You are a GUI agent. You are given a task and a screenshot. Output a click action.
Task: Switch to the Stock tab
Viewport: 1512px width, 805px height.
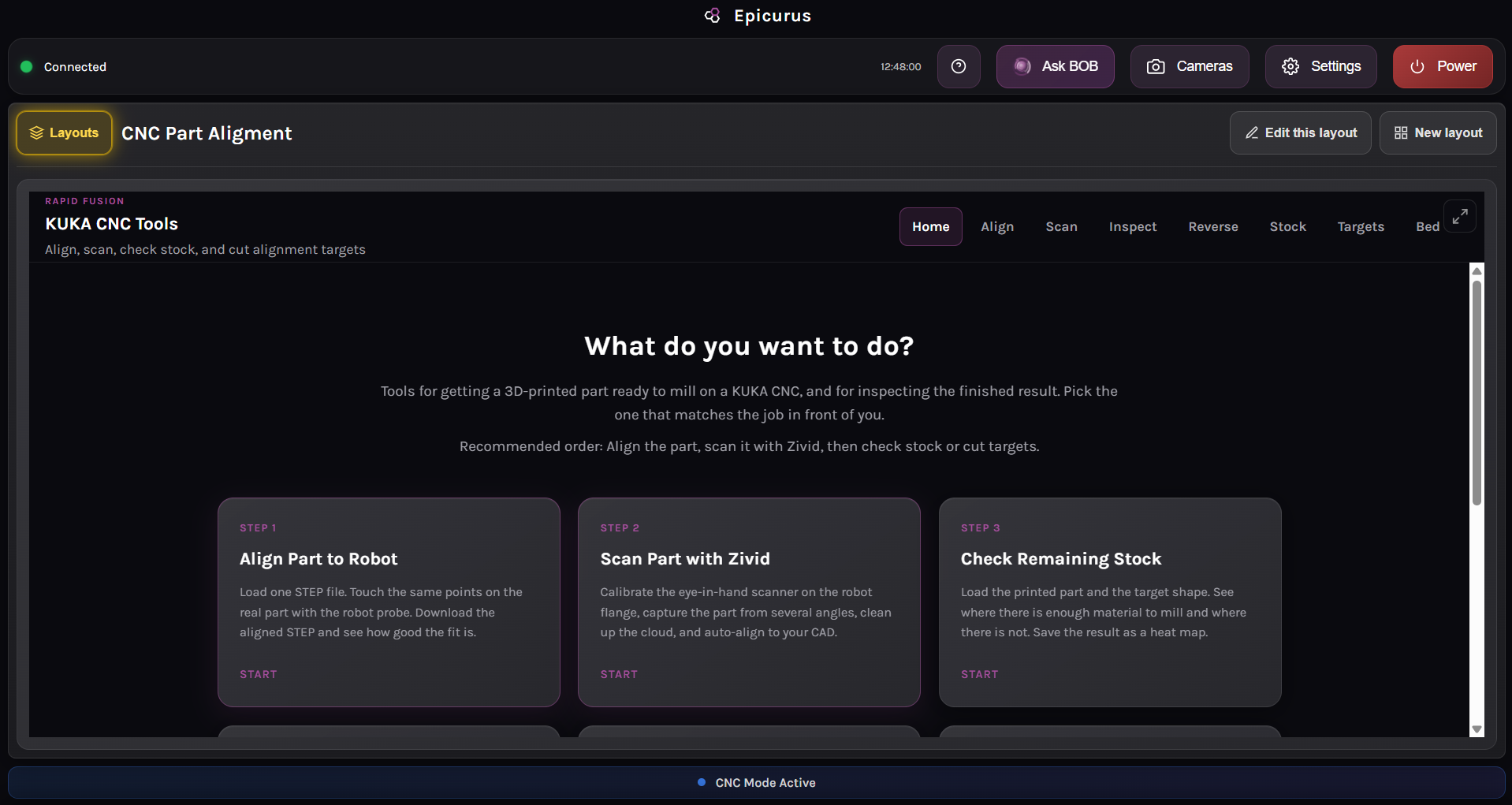[x=1288, y=226]
